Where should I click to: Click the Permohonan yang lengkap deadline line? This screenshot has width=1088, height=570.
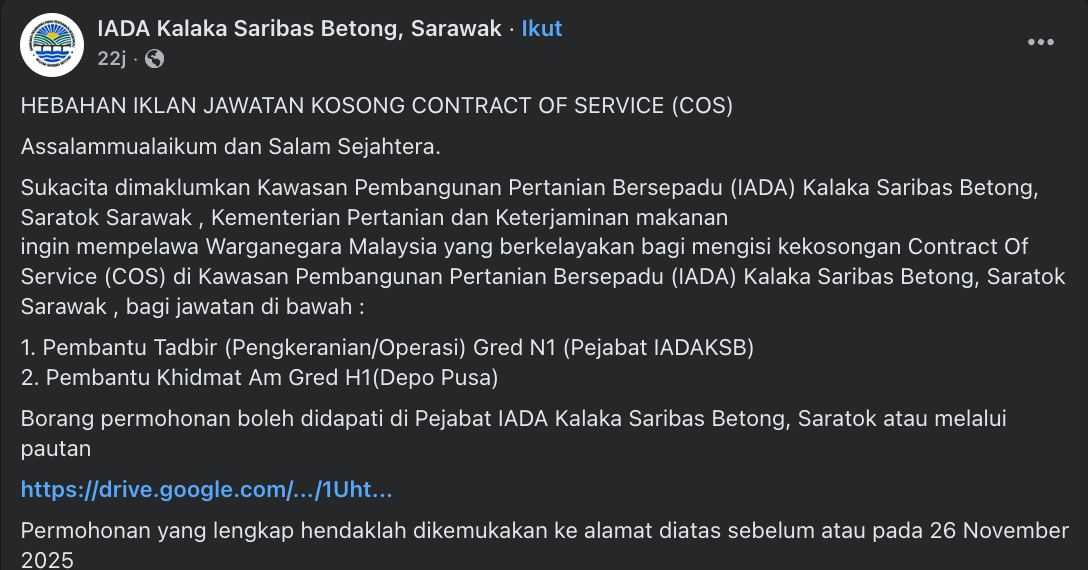click(545, 530)
